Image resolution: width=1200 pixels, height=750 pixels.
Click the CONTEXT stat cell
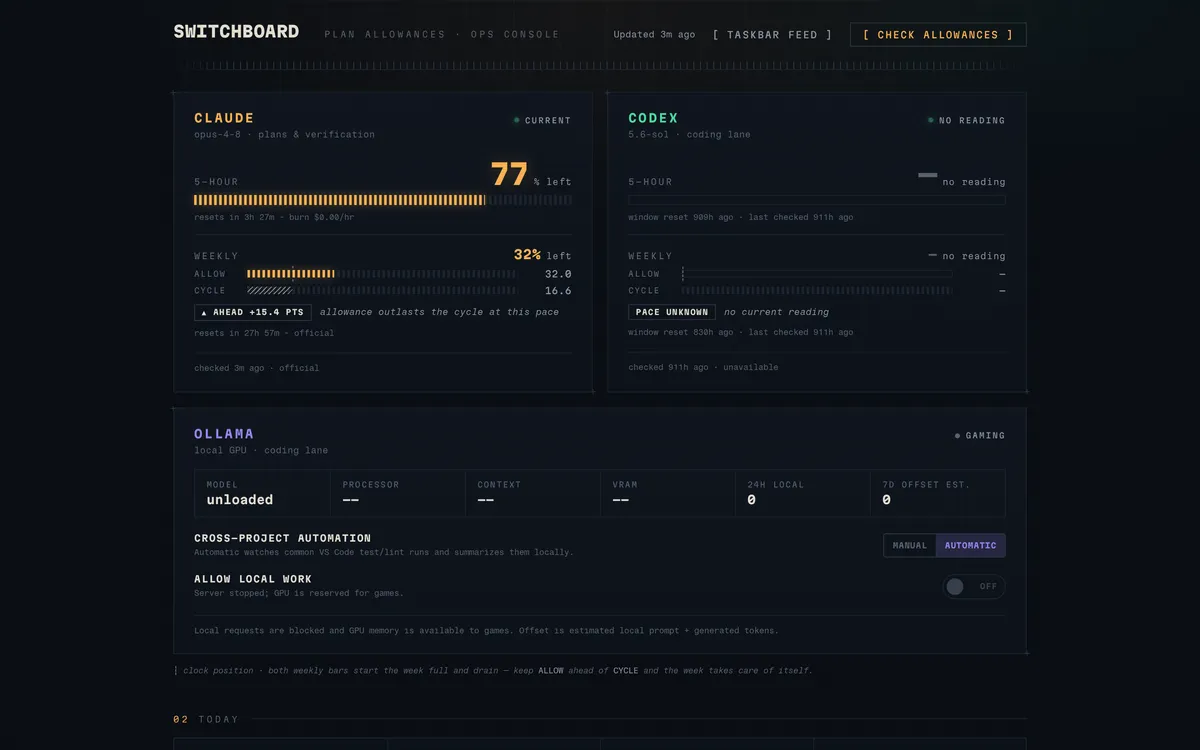[532, 493]
